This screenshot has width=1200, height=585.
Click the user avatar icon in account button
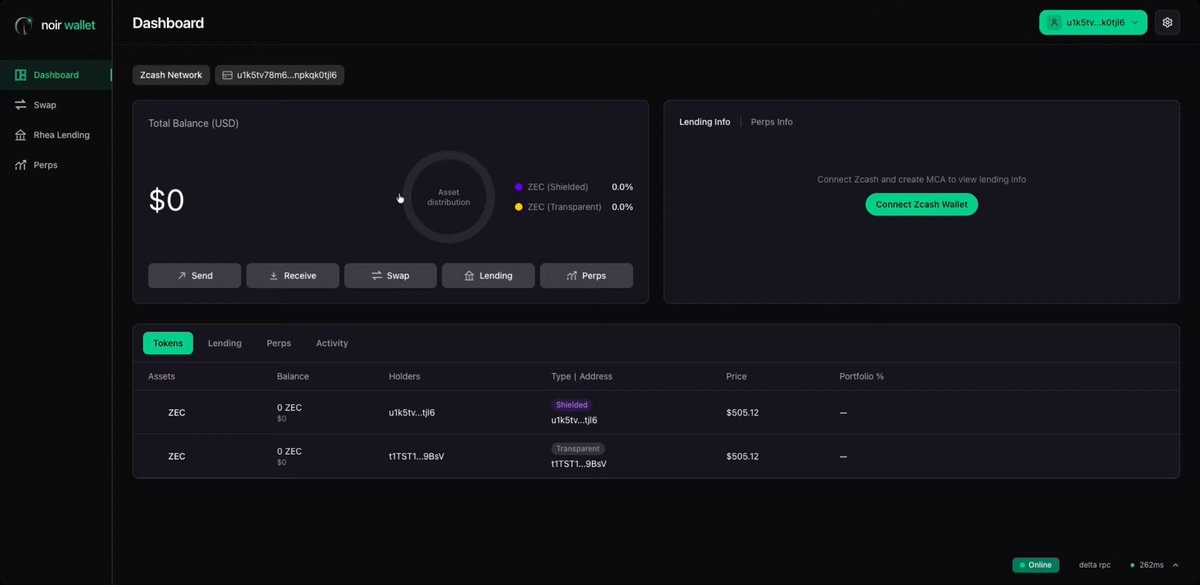1054,22
